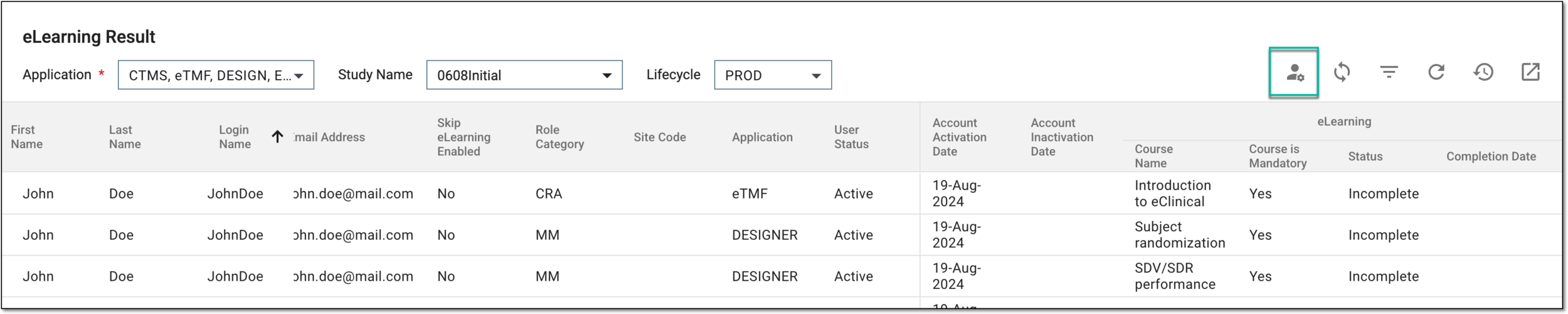Open the filter list icon
1568x314 pixels.
[x=1389, y=72]
